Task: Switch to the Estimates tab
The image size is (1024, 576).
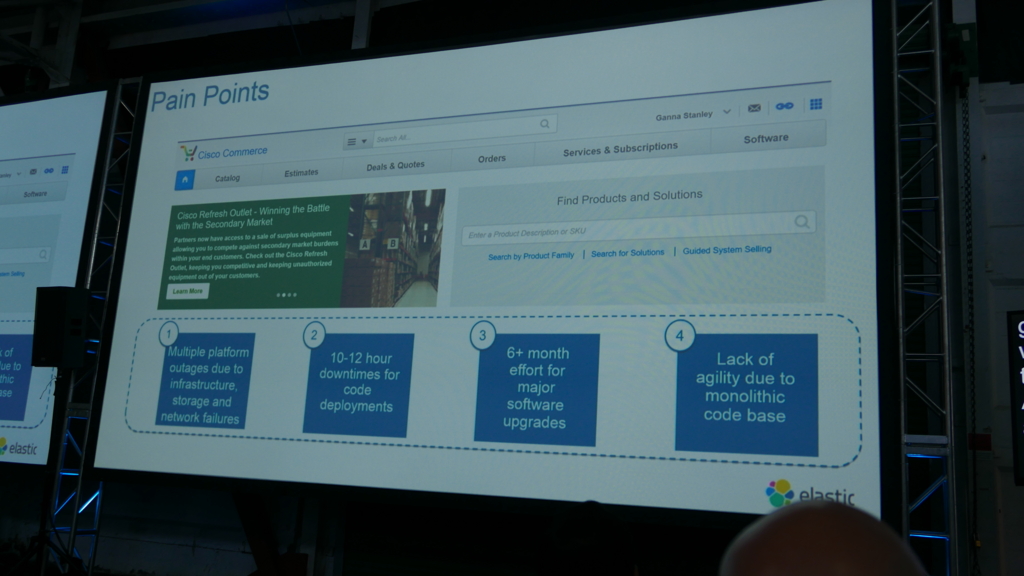Action: point(301,172)
